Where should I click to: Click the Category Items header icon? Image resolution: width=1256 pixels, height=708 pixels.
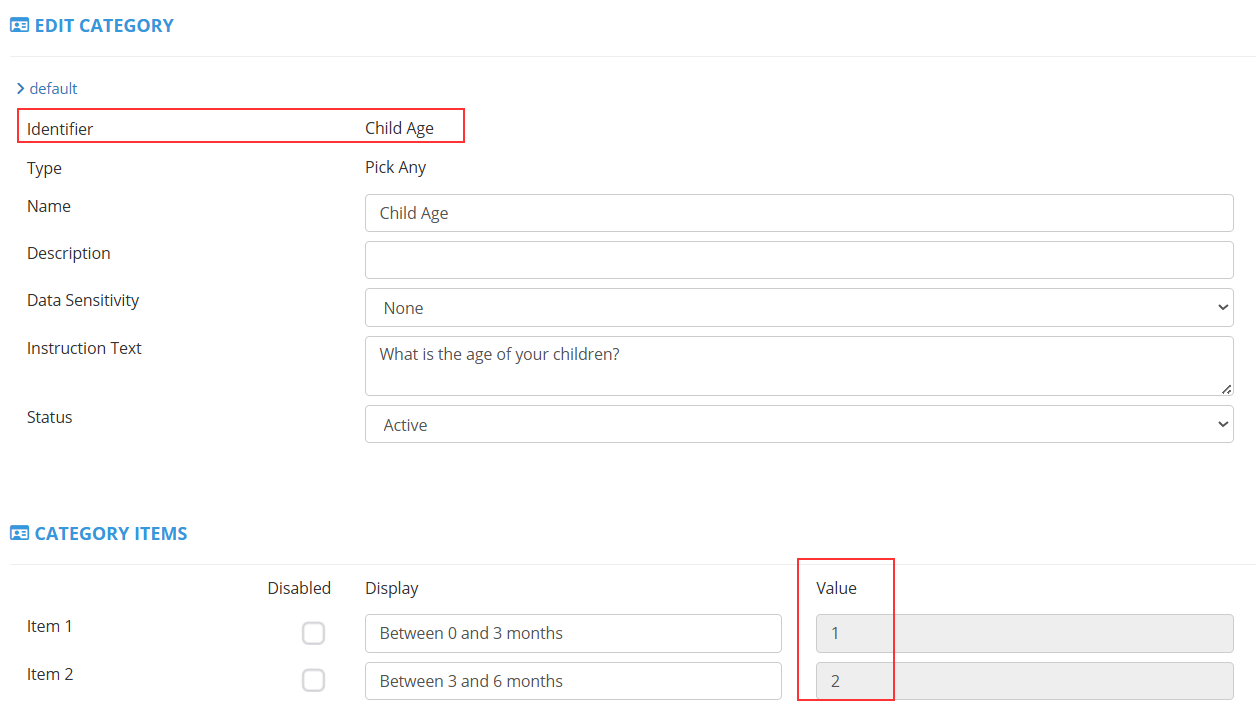click(x=19, y=534)
